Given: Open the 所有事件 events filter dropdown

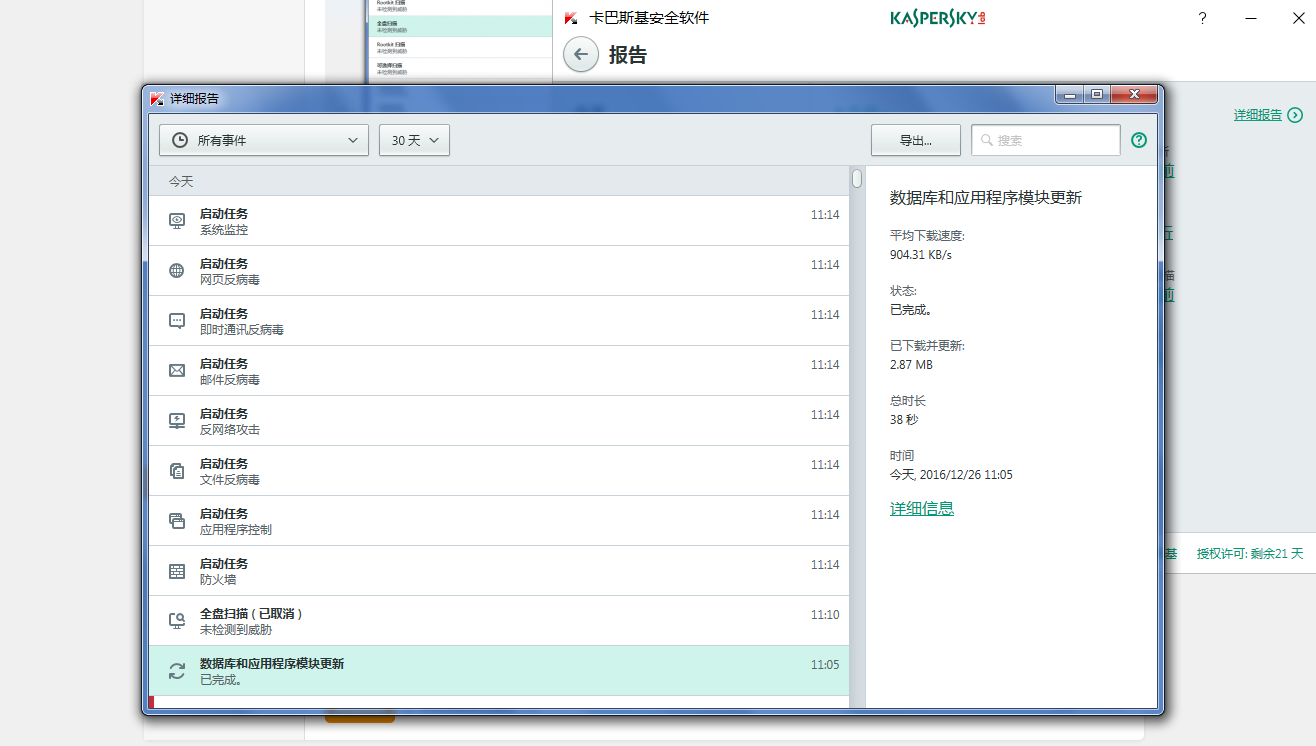Looking at the screenshot, I should point(264,140).
